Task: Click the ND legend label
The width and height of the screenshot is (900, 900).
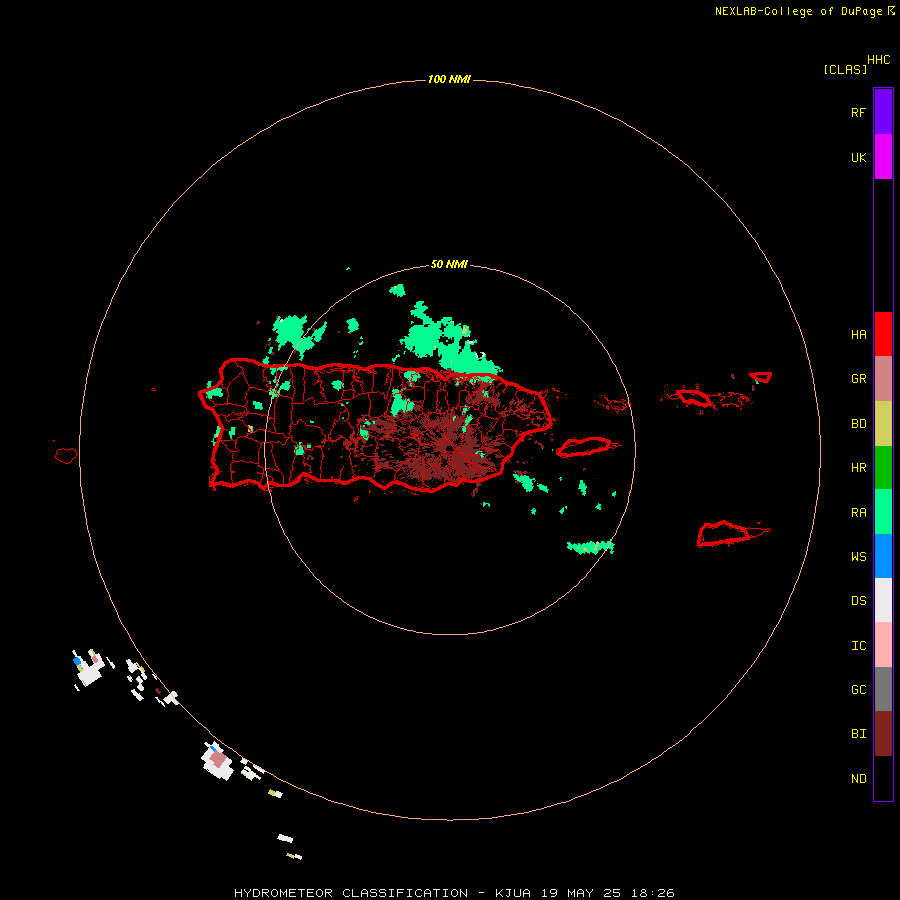Action: point(858,778)
